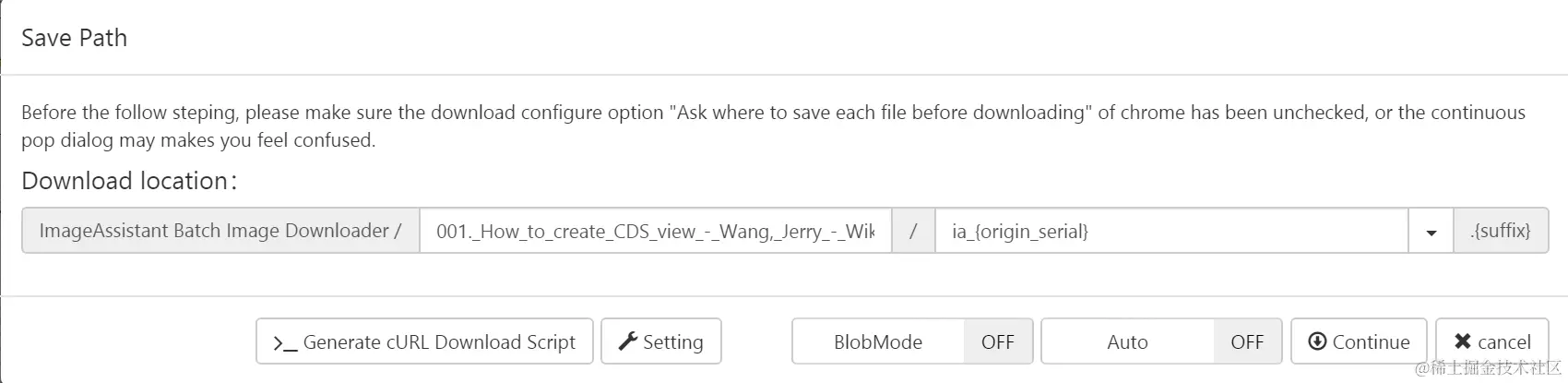This screenshot has width=1568, height=383.
Task: Click the cancel button text
Action: click(1503, 342)
